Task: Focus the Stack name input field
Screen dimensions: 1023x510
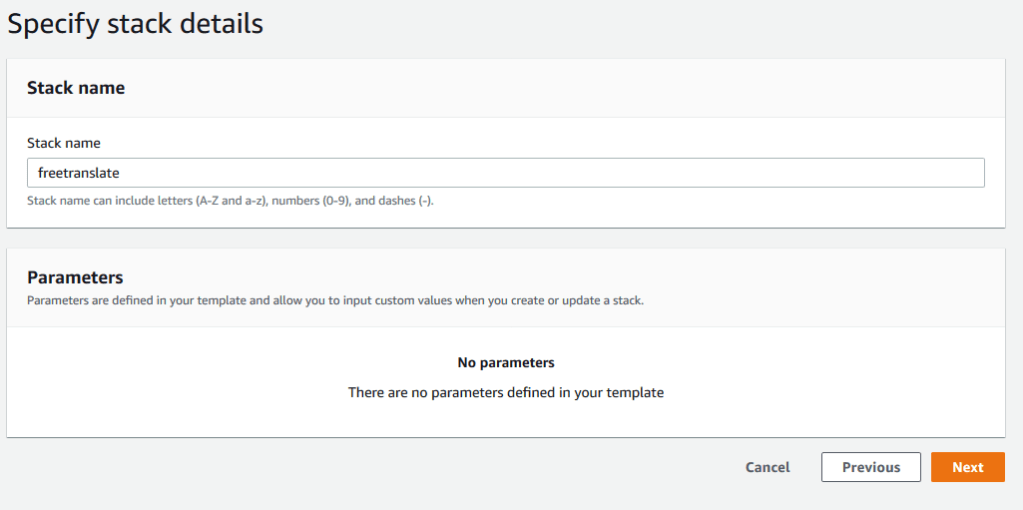Action: (505, 173)
